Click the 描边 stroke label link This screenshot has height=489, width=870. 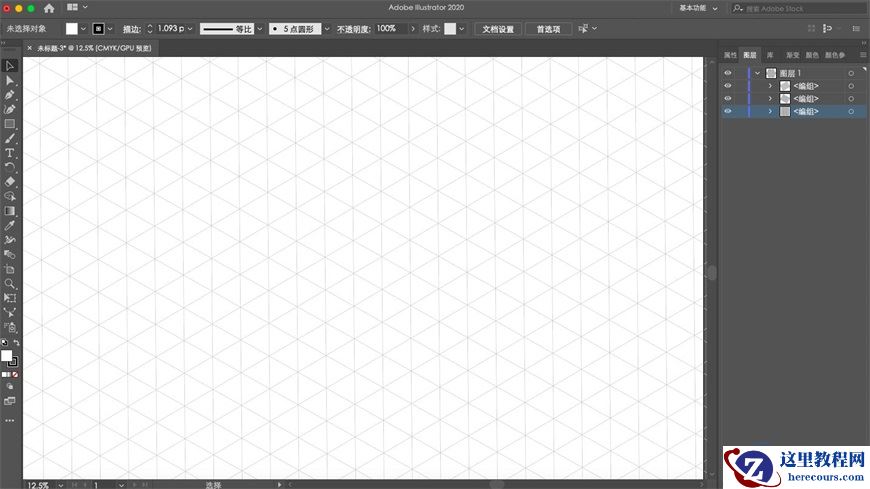pyautogui.click(x=131, y=29)
